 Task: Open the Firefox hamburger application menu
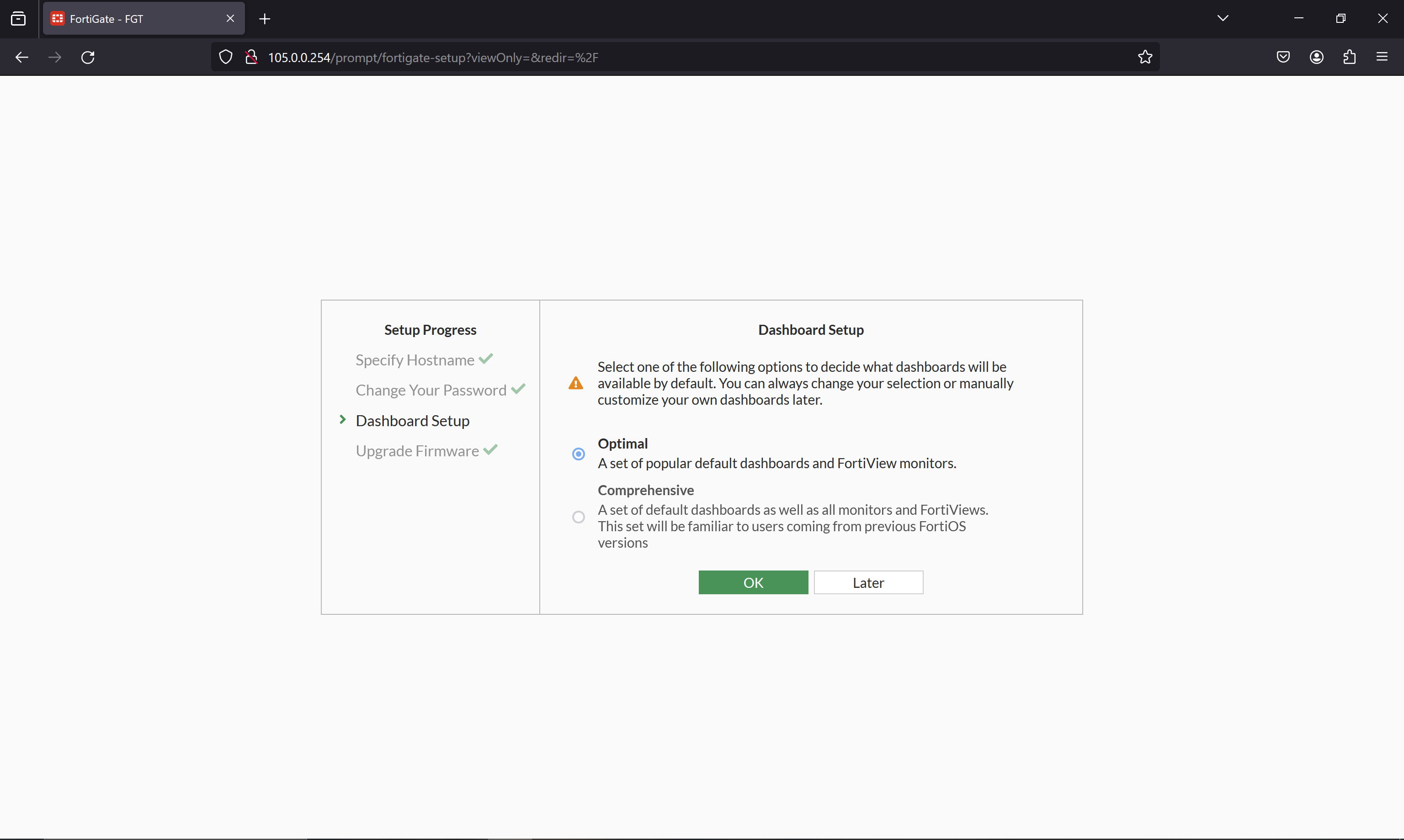click(1382, 57)
